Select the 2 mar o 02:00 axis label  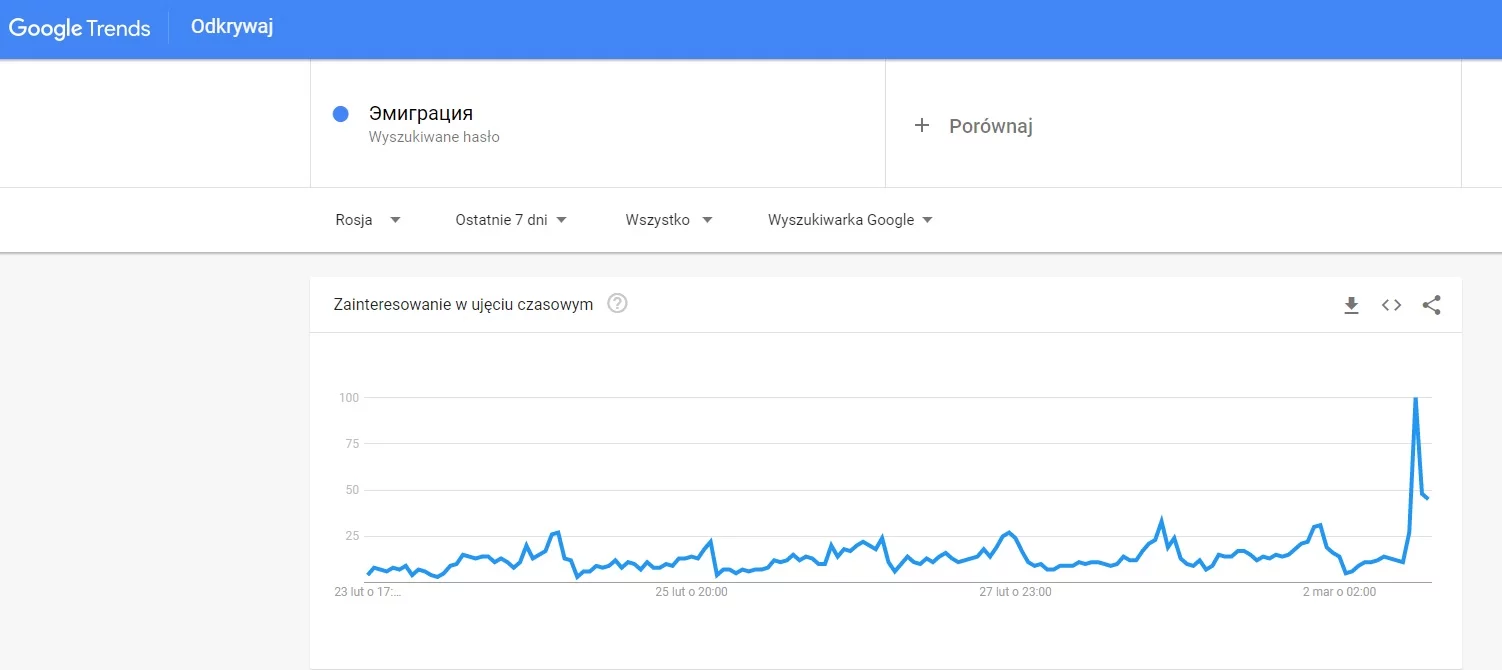[1339, 592]
